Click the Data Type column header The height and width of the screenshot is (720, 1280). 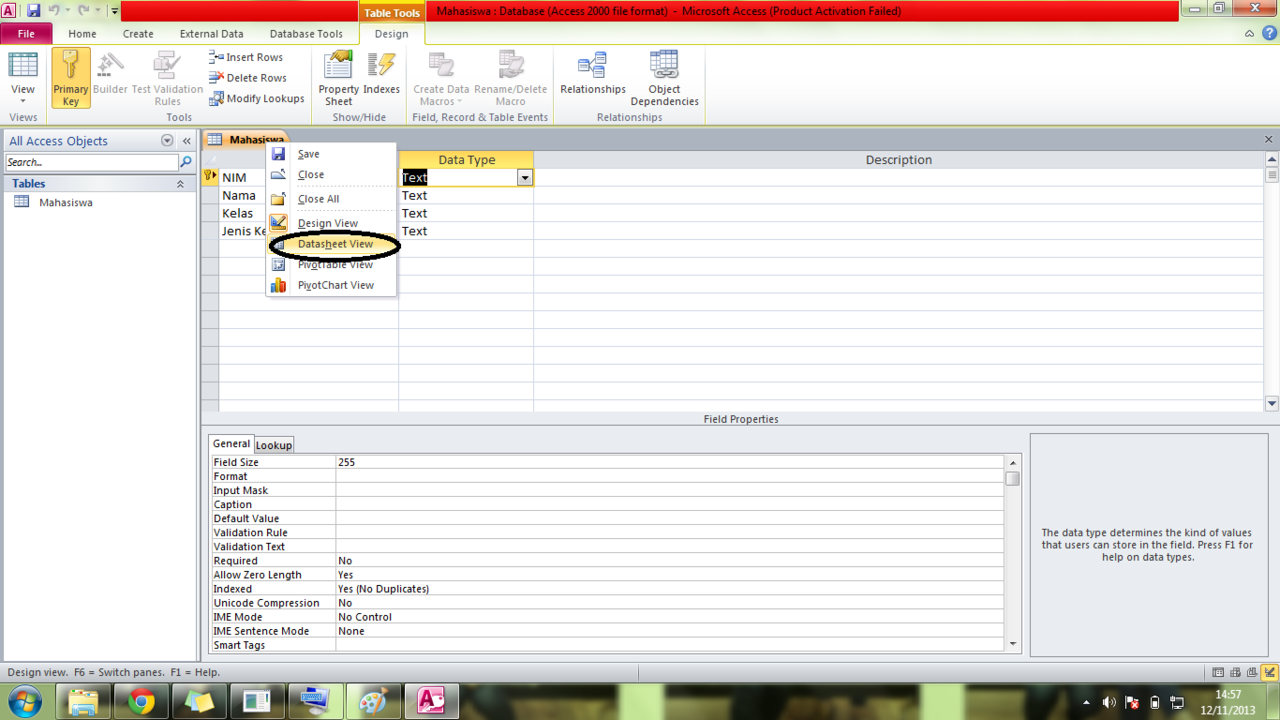pos(466,160)
